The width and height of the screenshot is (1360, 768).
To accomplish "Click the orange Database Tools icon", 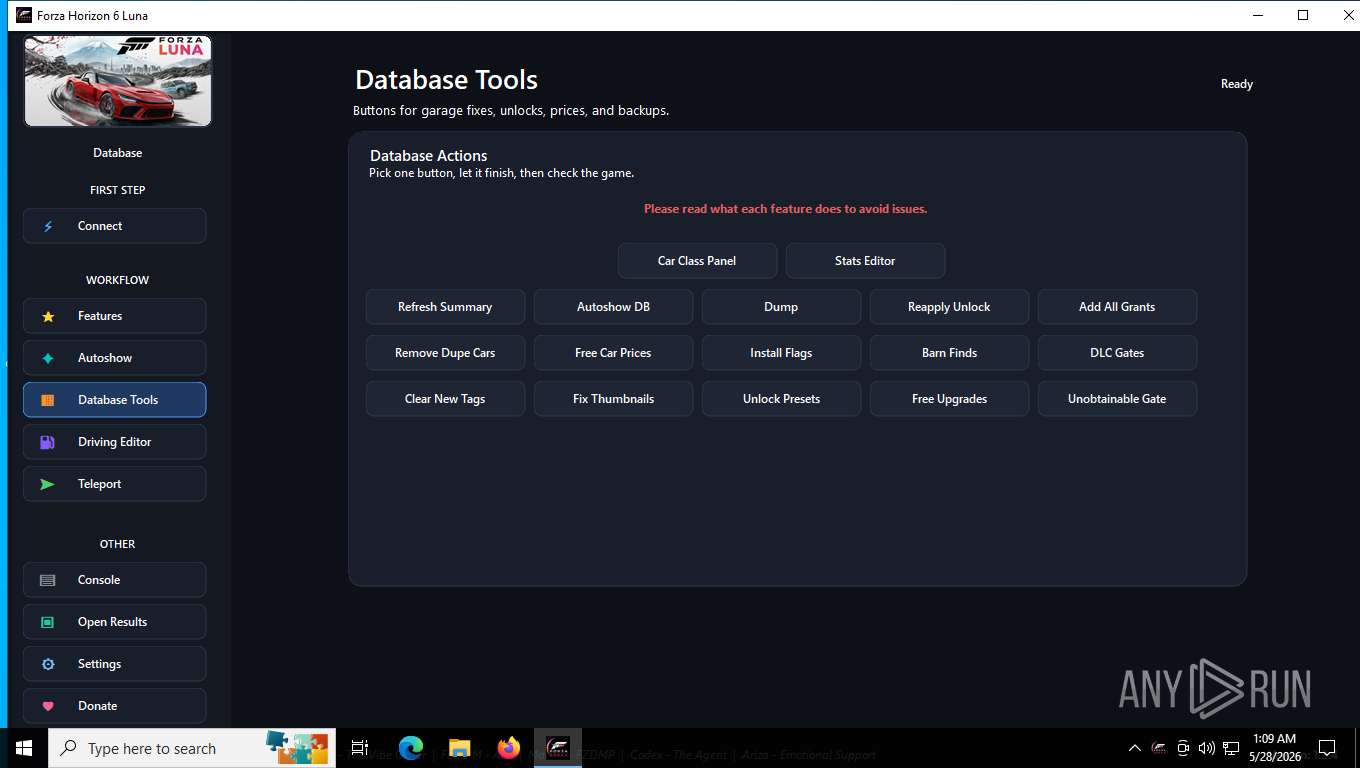I will pos(48,400).
